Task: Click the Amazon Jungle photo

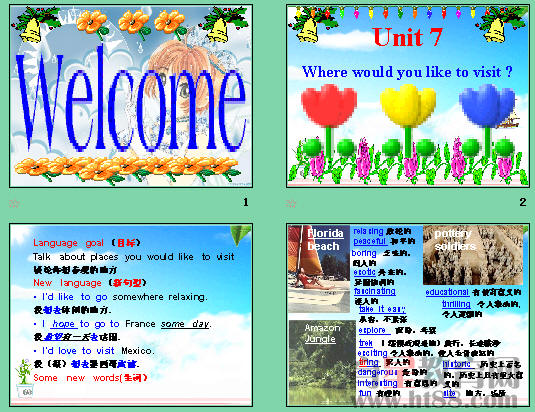Action: pyautogui.click(x=322, y=363)
